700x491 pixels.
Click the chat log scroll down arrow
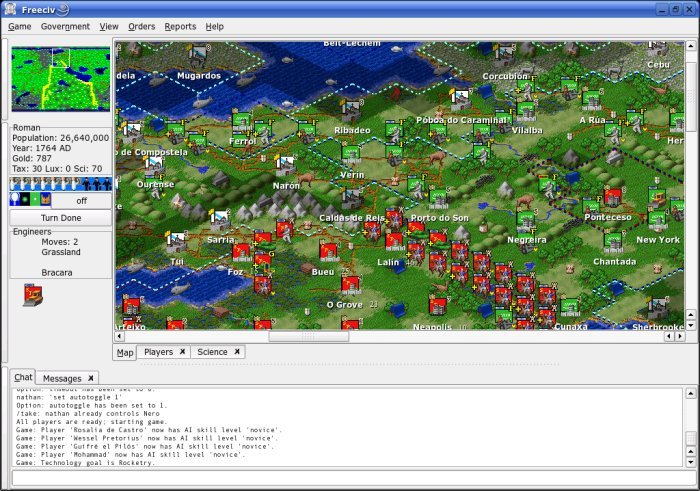(x=691, y=462)
